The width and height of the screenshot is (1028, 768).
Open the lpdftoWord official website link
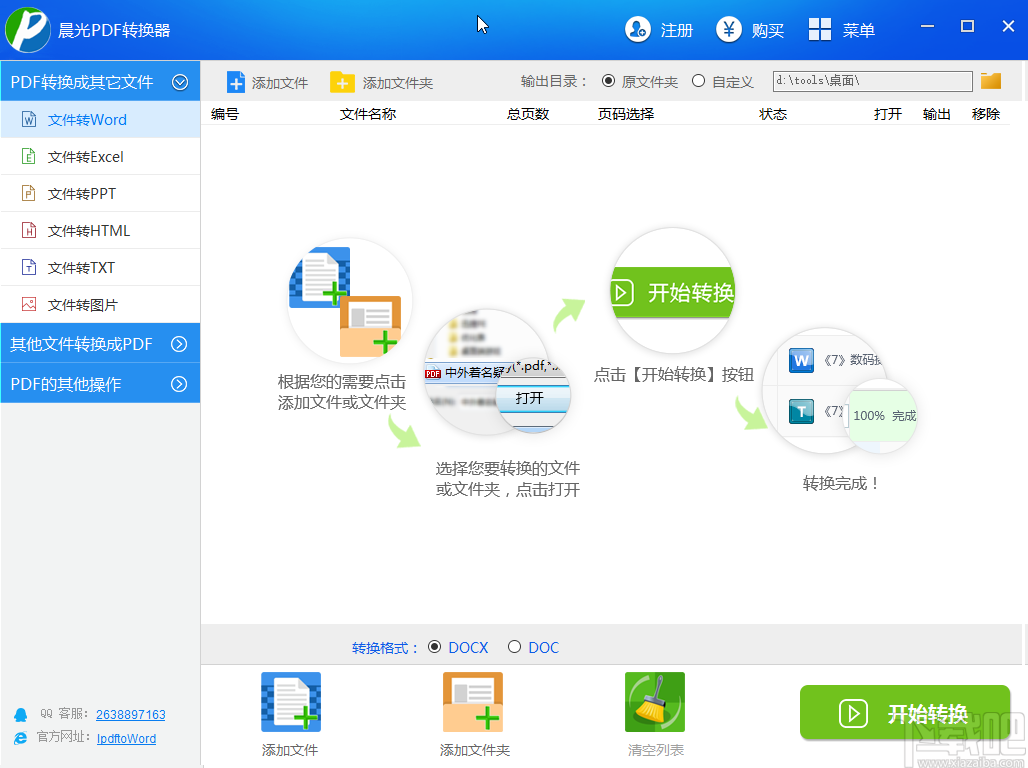click(125, 738)
